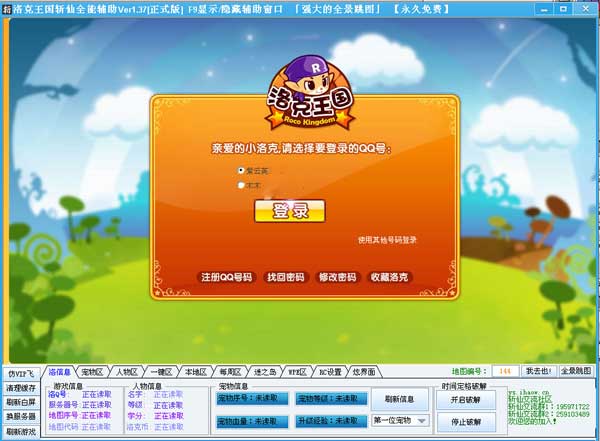Image resolution: width=600 pixels, height=441 pixels.
Task: Switch to 炫界面 tab
Action: (x=364, y=372)
